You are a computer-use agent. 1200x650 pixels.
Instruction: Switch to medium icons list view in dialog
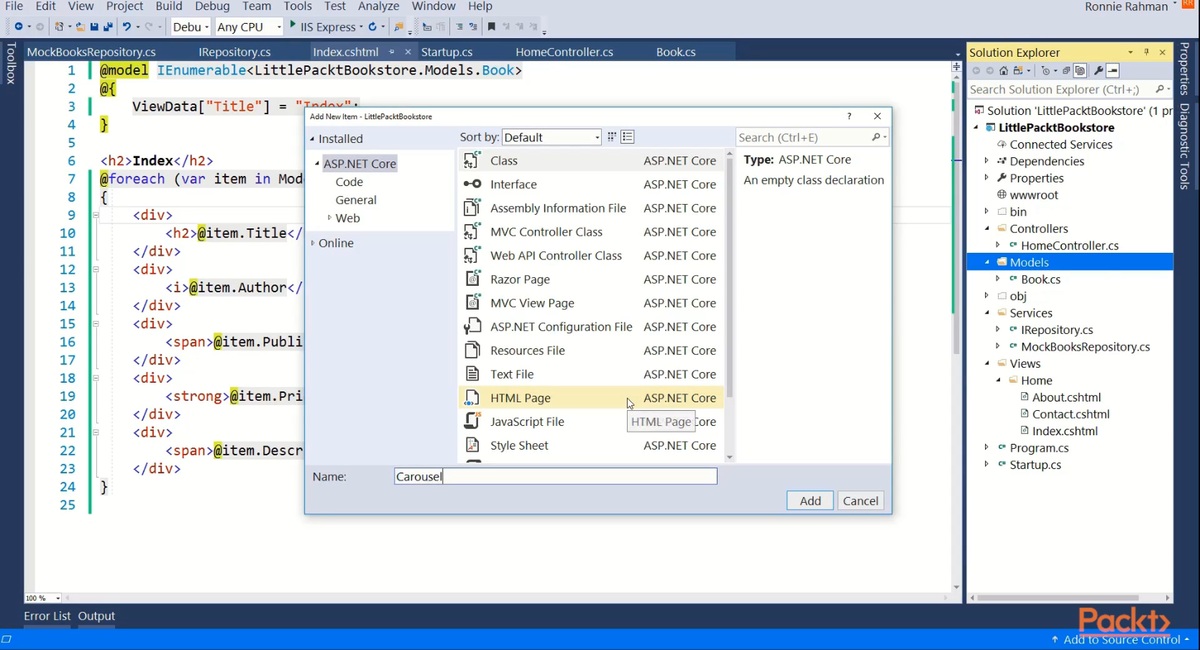pyautogui.click(x=628, y=137)
